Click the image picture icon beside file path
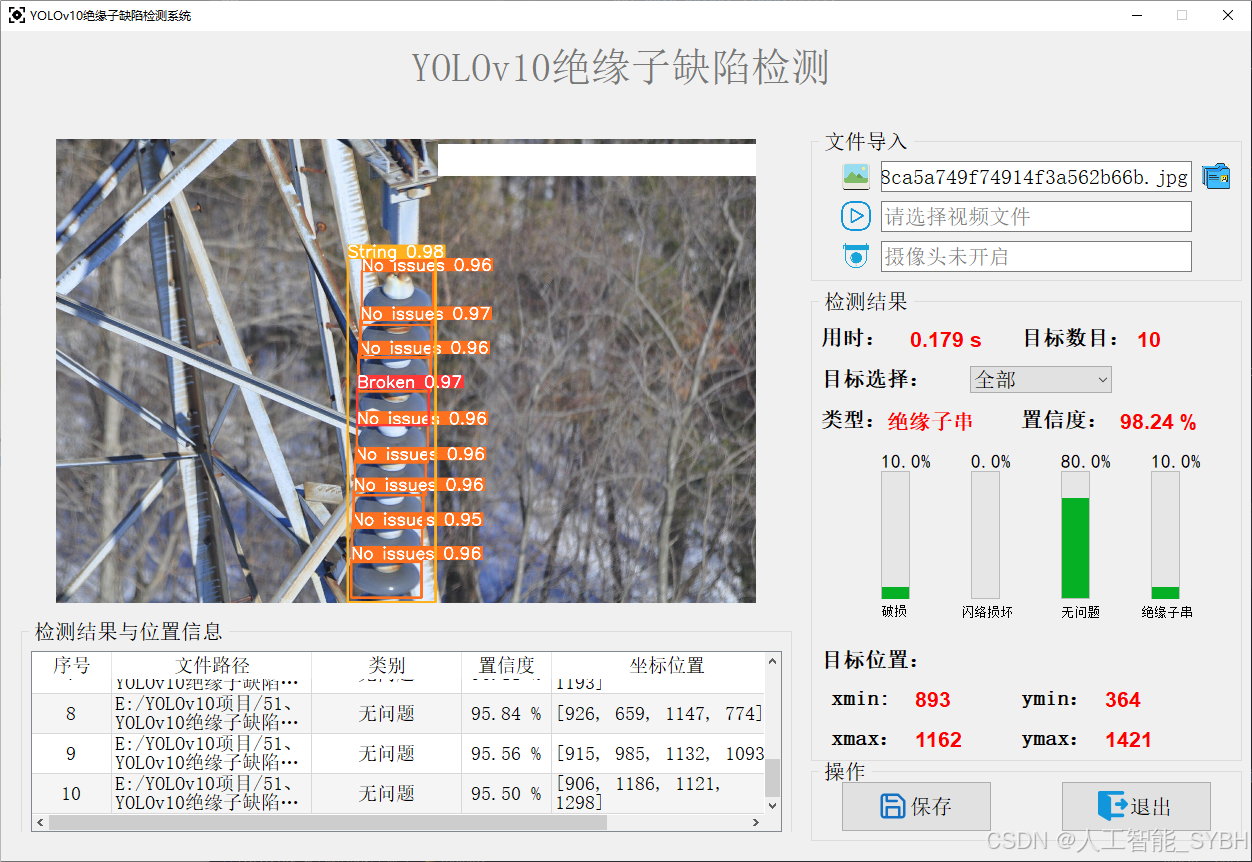The image size is (1252, 862). pos(856,177)
